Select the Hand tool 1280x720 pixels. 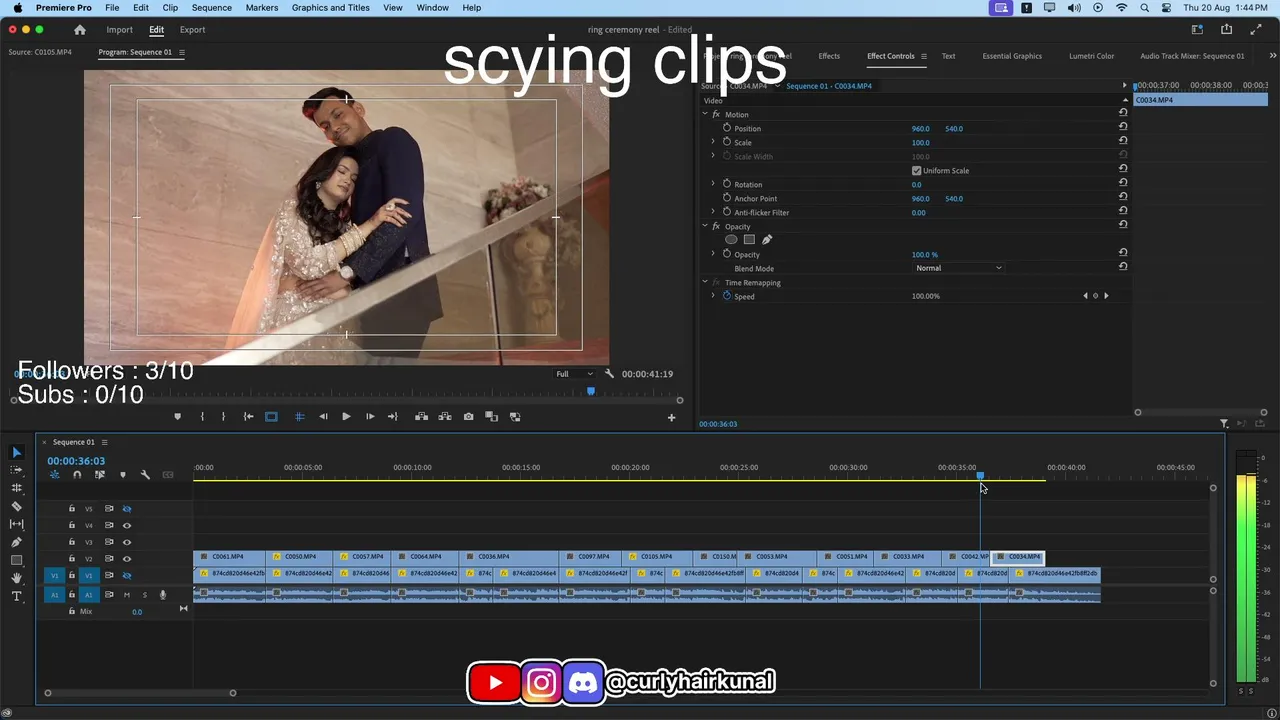(16, 578)
